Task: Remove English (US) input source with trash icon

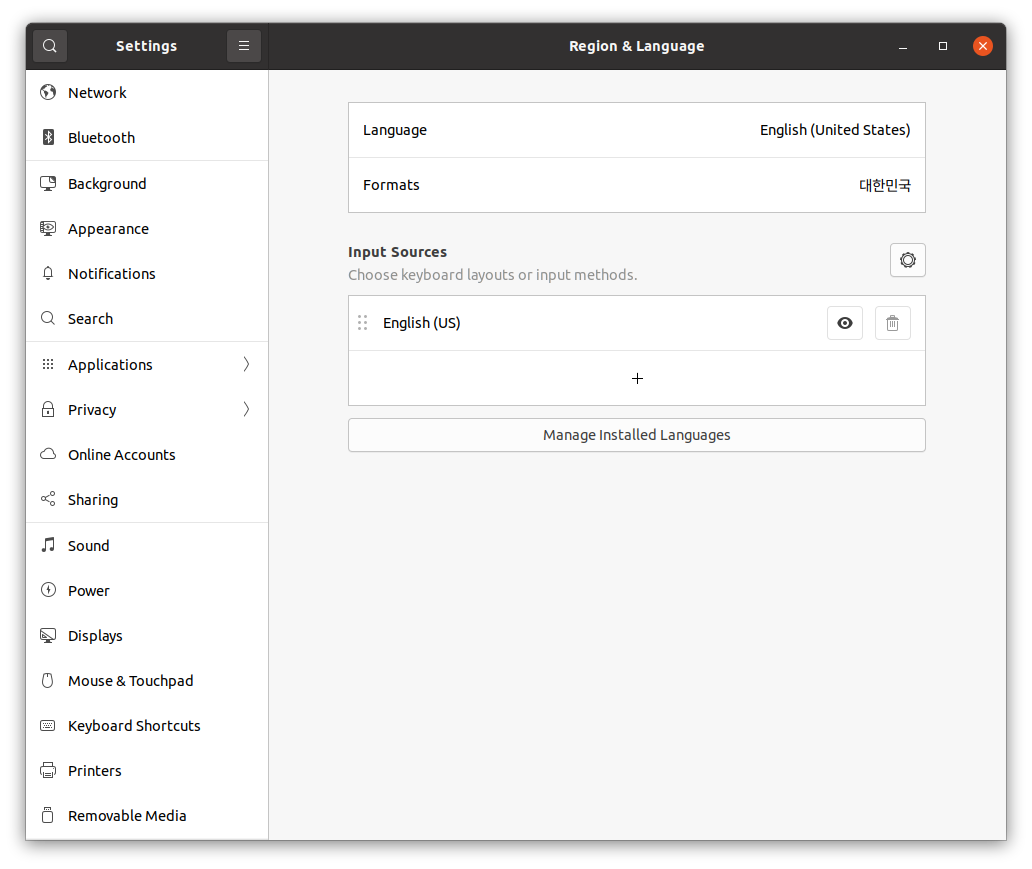Action: pyautogui.click(x=892, y=323)
